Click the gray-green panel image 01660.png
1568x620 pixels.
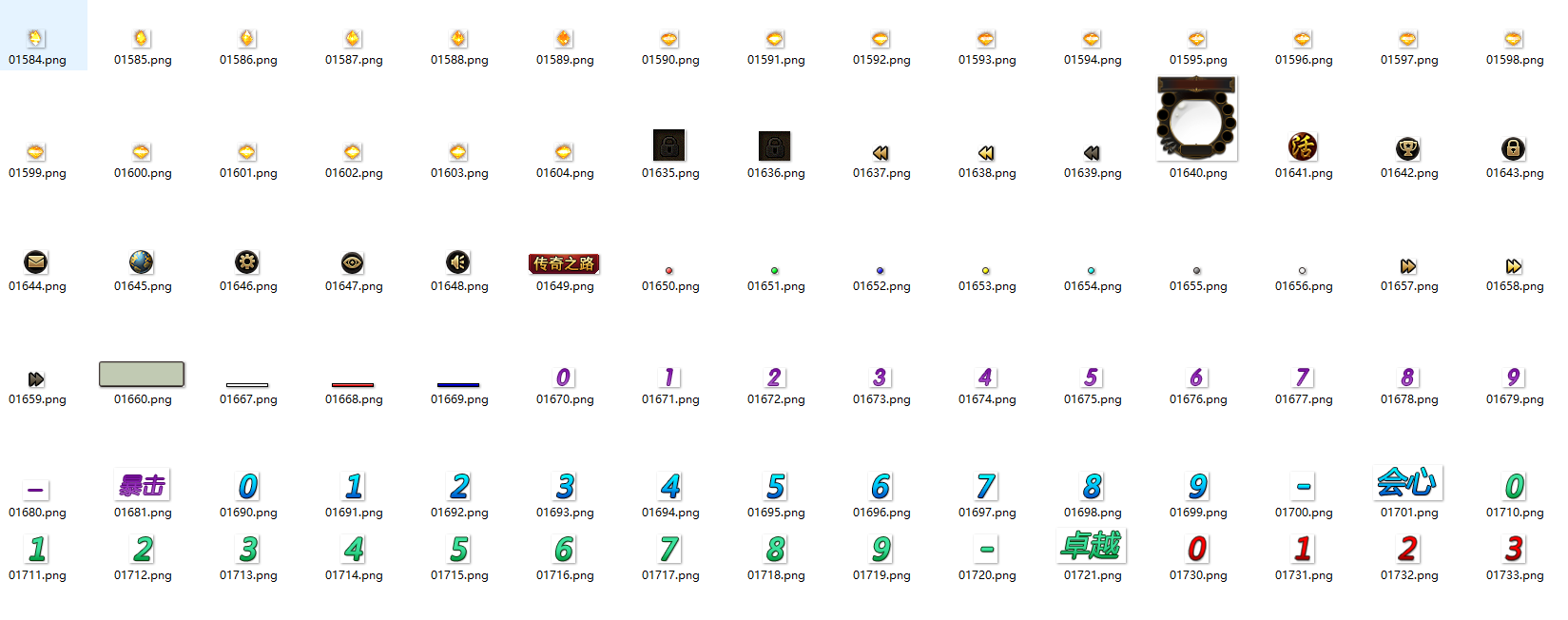[142, 374]
